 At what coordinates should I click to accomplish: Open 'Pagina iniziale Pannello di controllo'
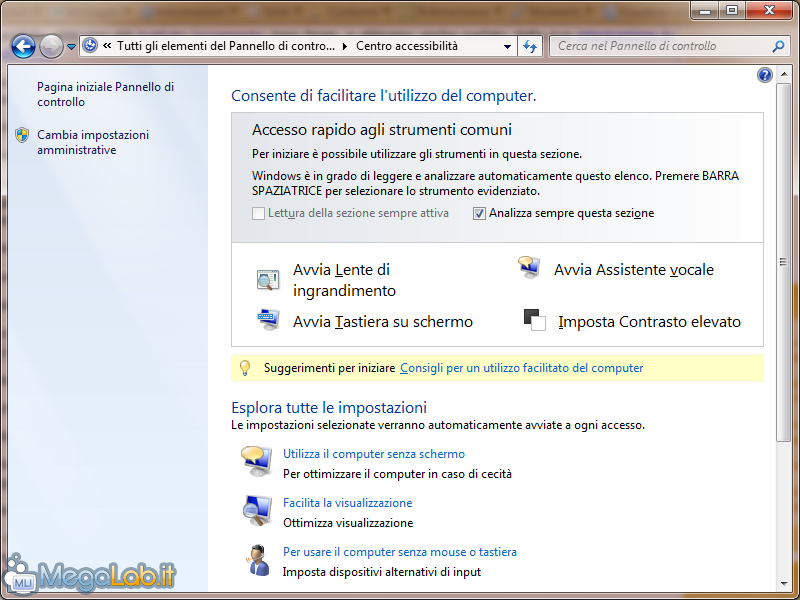coord(105,94)
